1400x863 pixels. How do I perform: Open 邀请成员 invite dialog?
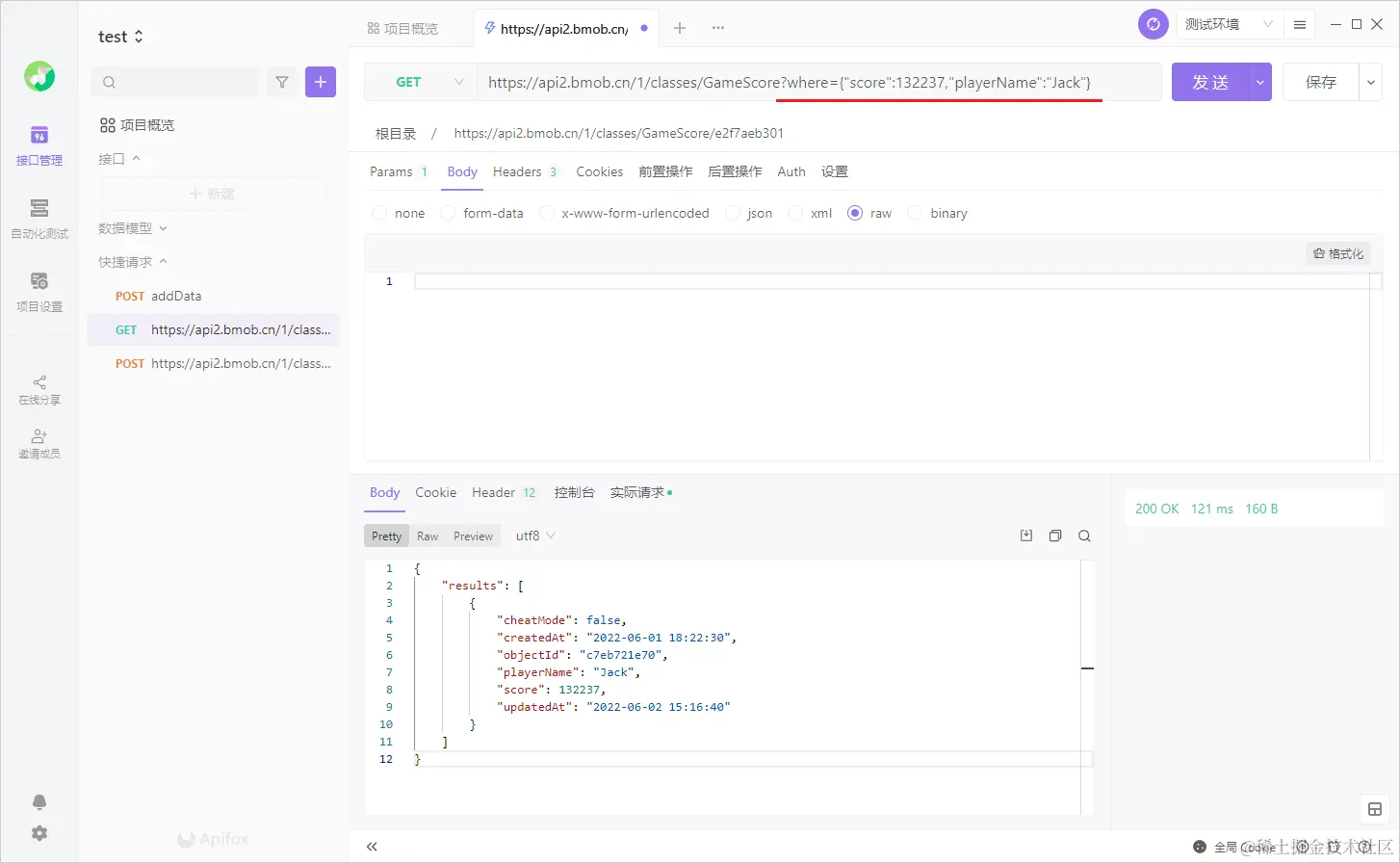39,444
